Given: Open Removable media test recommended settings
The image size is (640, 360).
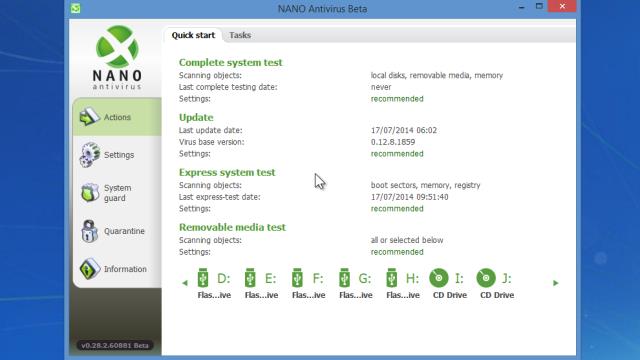Looking at the screenshot, I should (x=397, y=252).
